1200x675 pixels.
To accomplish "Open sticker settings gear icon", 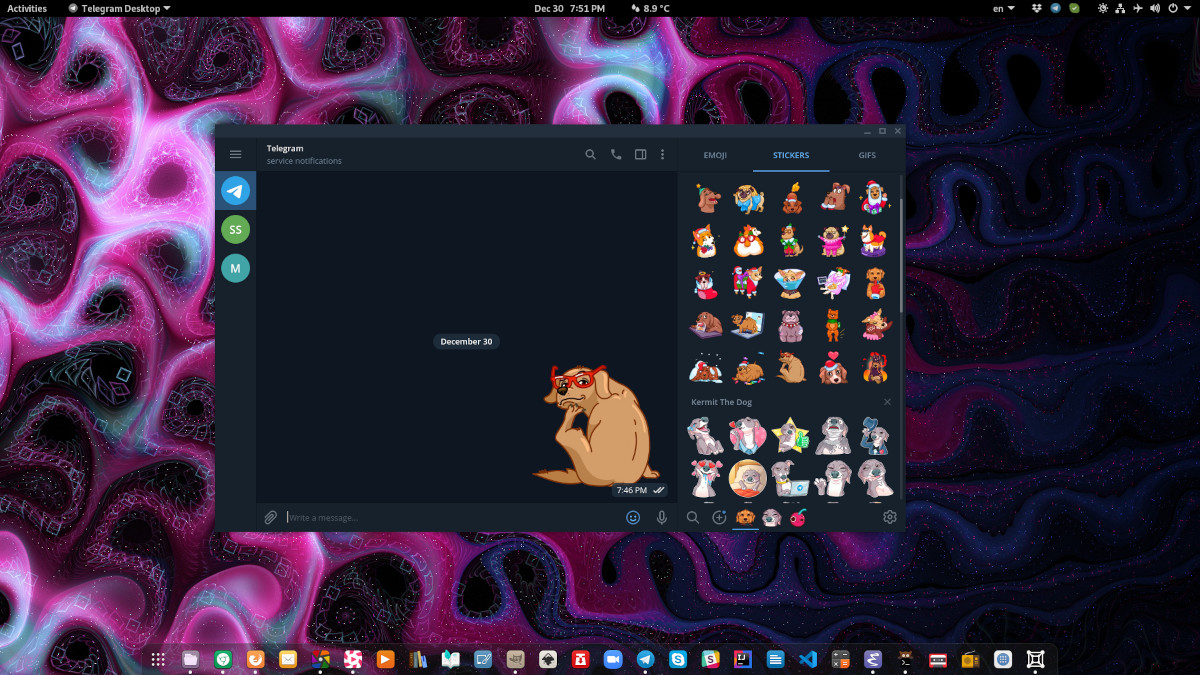I will [x=890, y=517].
